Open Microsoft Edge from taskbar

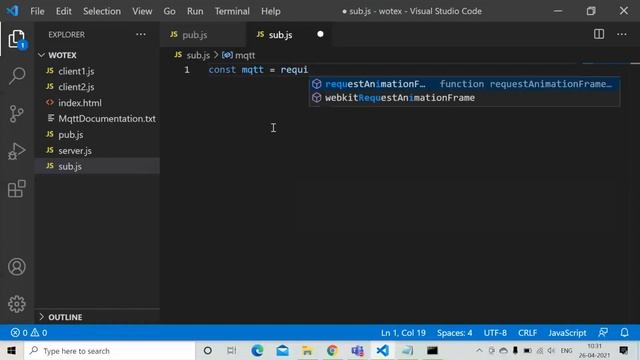point(257,351)
